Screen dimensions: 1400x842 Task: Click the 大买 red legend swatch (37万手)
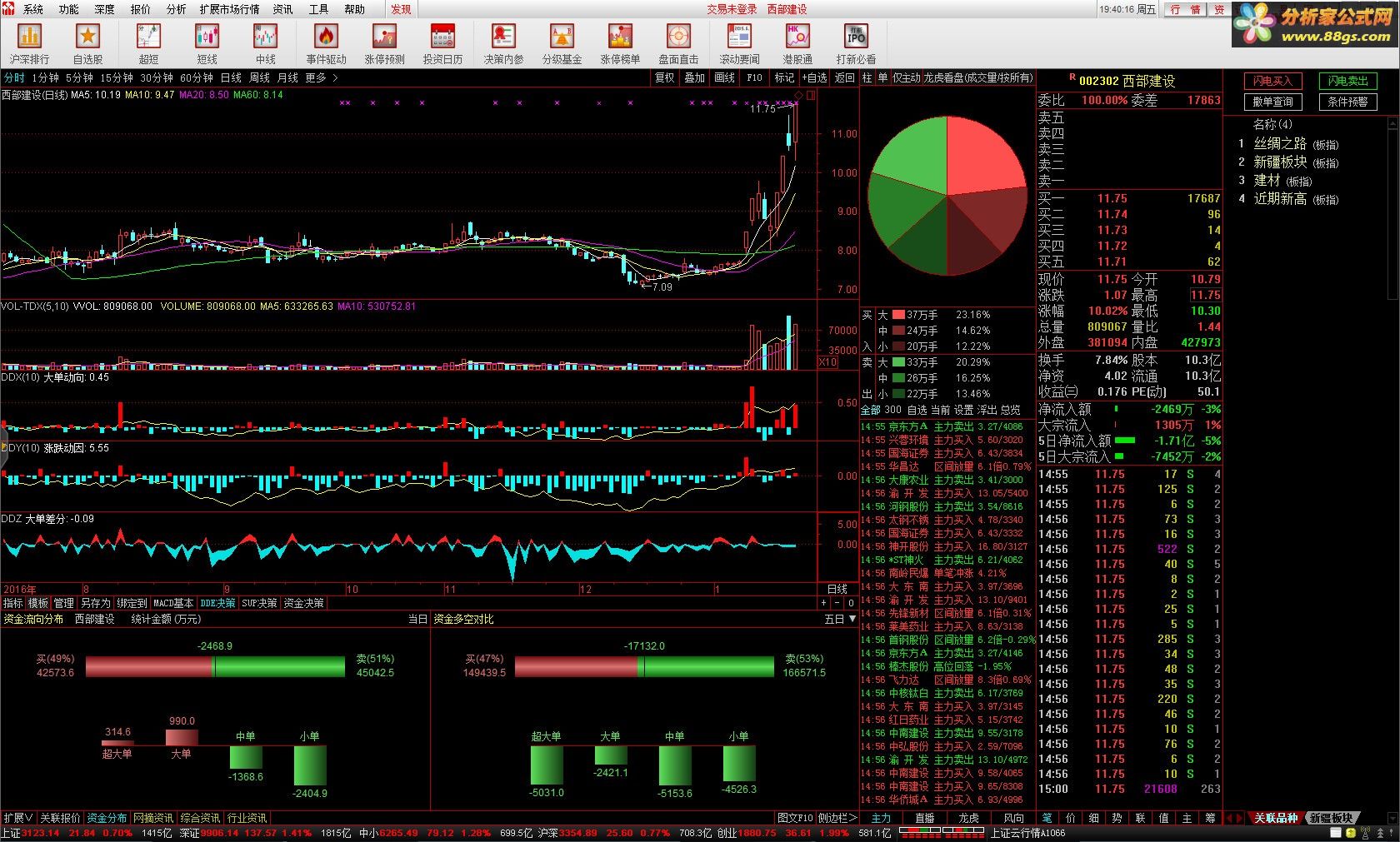(x=897, y=315)
